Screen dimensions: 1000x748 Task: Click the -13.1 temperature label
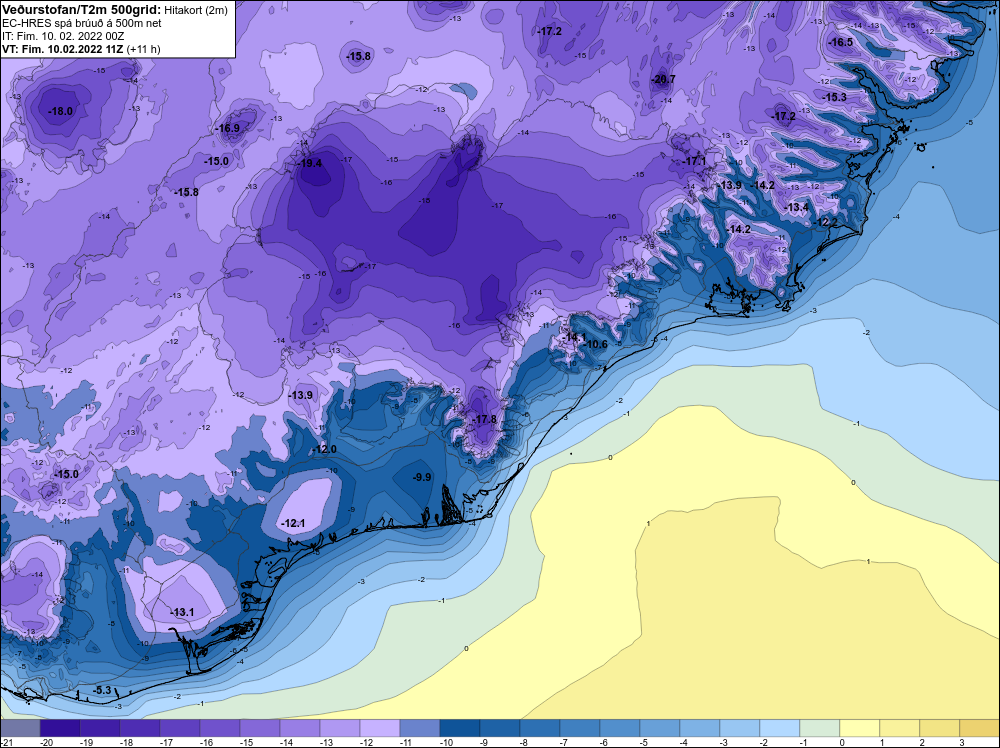pos(182,613)
